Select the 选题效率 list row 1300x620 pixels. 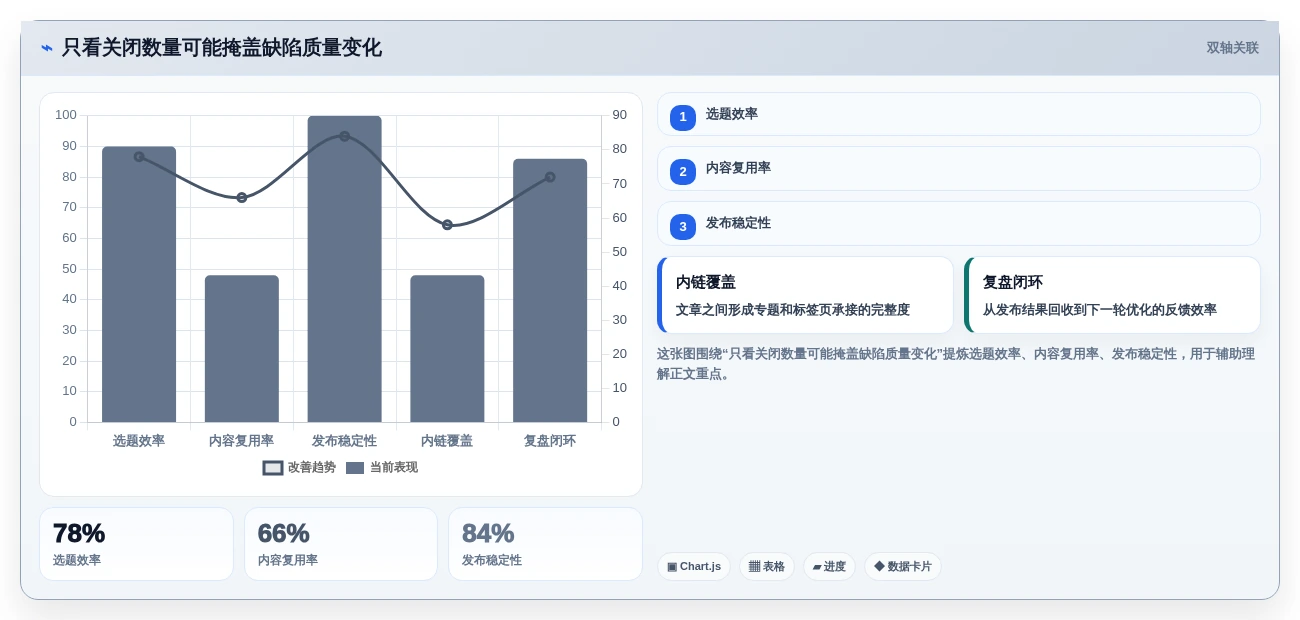tap(958, 114)
